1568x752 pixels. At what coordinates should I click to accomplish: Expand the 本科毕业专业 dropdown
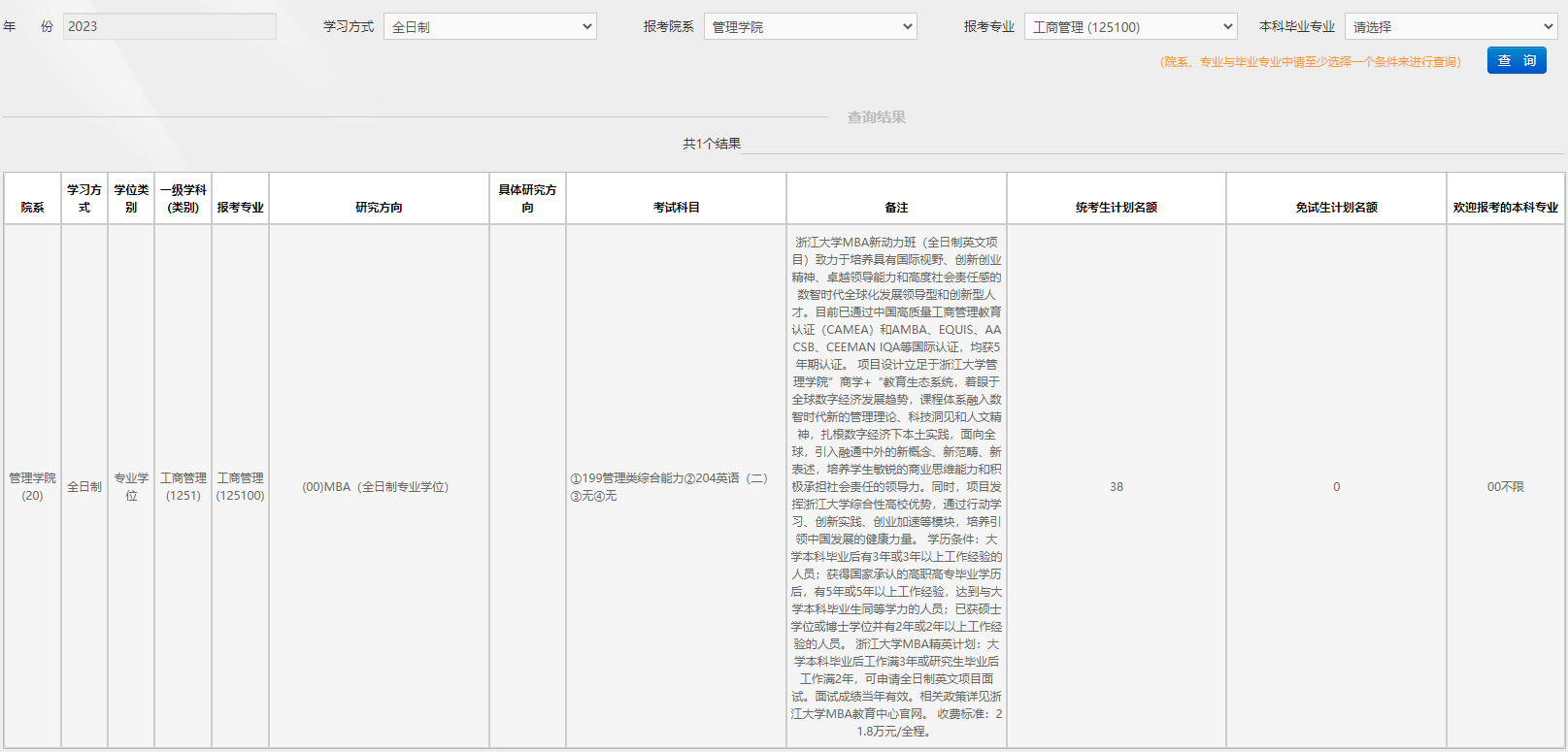[1451, 27]
